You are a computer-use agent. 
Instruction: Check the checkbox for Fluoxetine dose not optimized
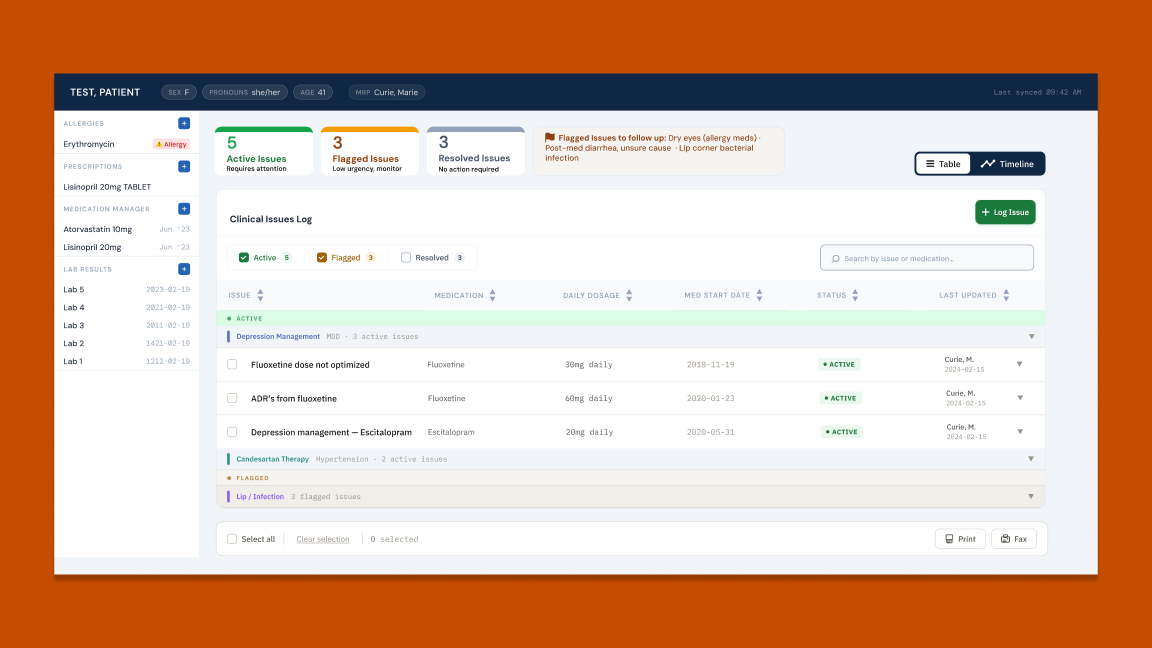[x=232, y=364]
